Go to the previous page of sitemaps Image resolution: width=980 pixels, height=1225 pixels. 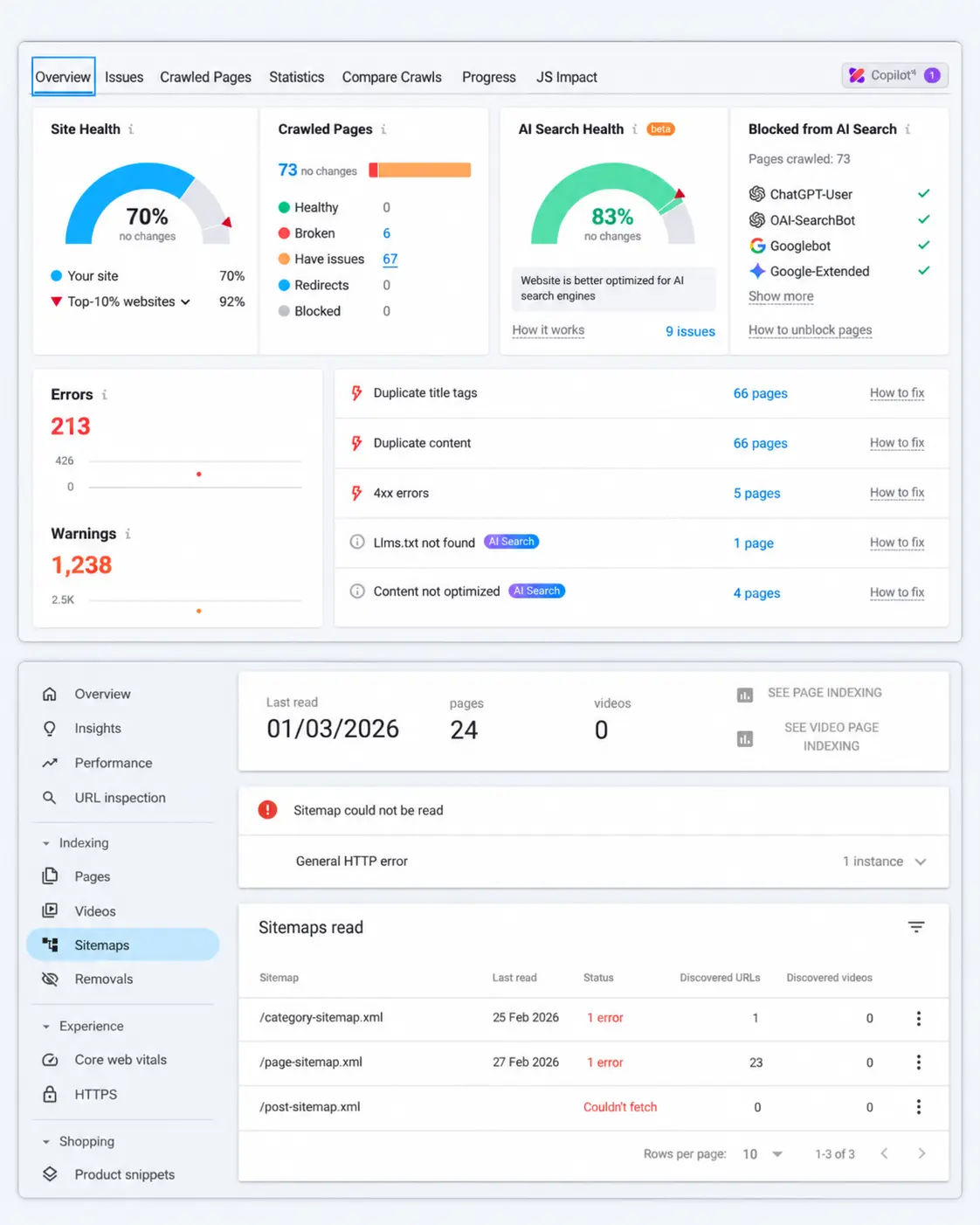(885, 1154)
